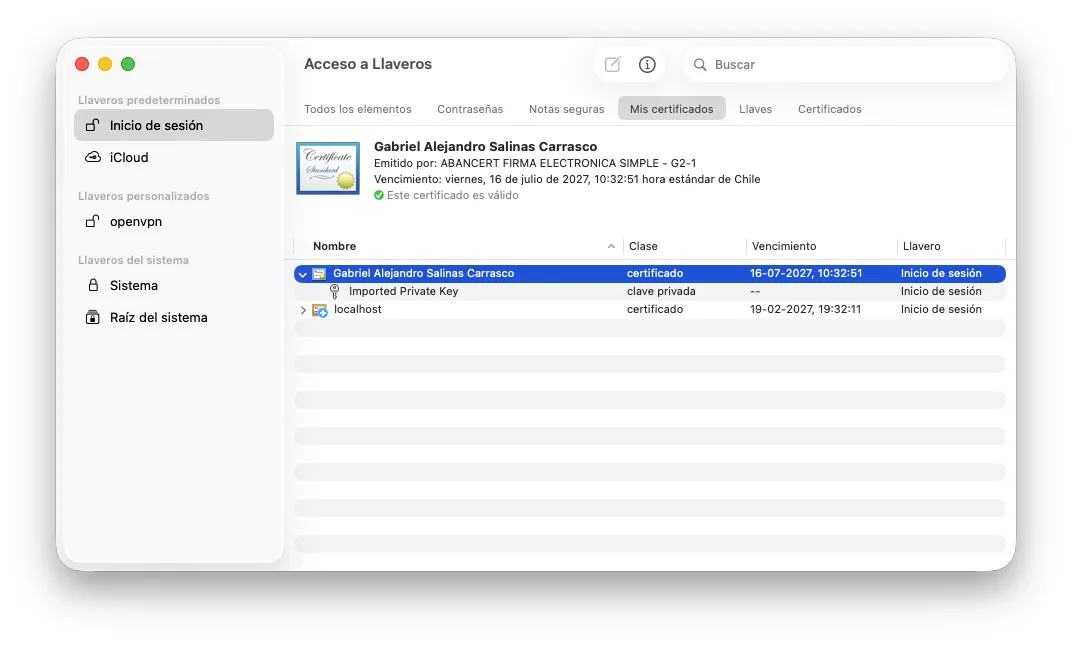Select the localhost row name

[358, 309]
